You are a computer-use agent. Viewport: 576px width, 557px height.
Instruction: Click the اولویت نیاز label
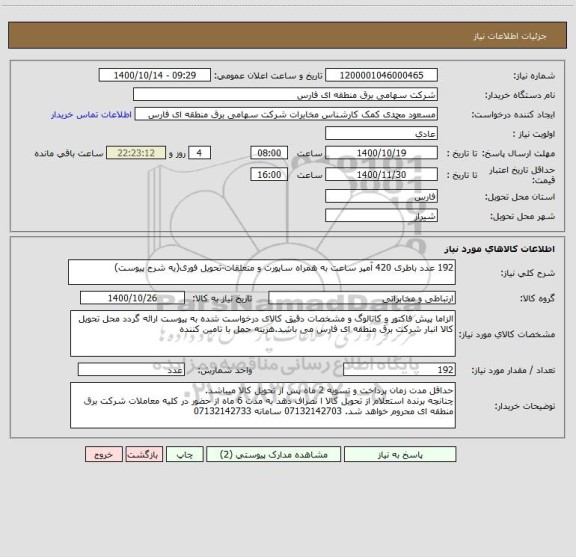[x=534, y=134]
